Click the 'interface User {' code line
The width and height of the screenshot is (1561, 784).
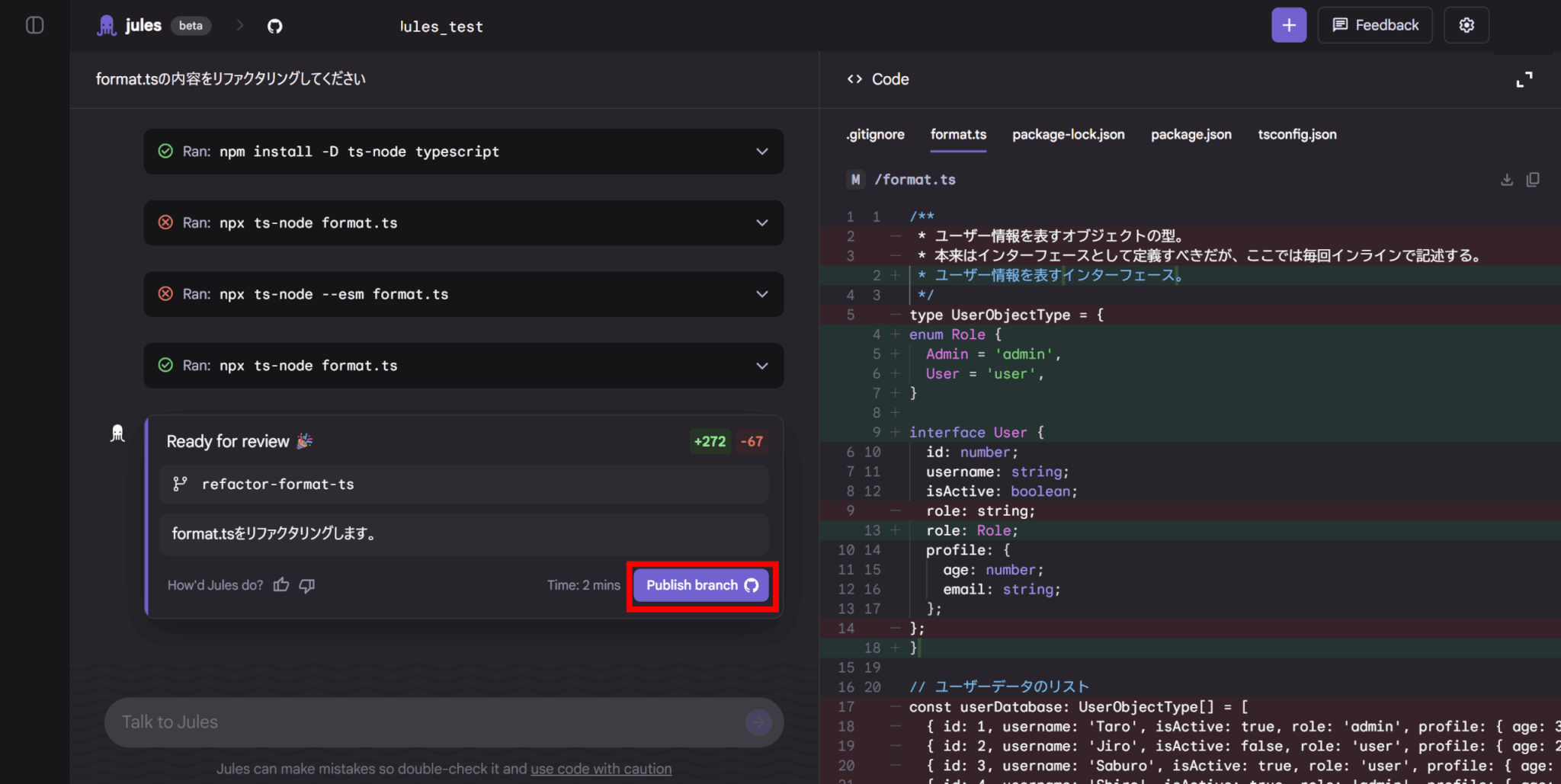(x=976, y=432)
